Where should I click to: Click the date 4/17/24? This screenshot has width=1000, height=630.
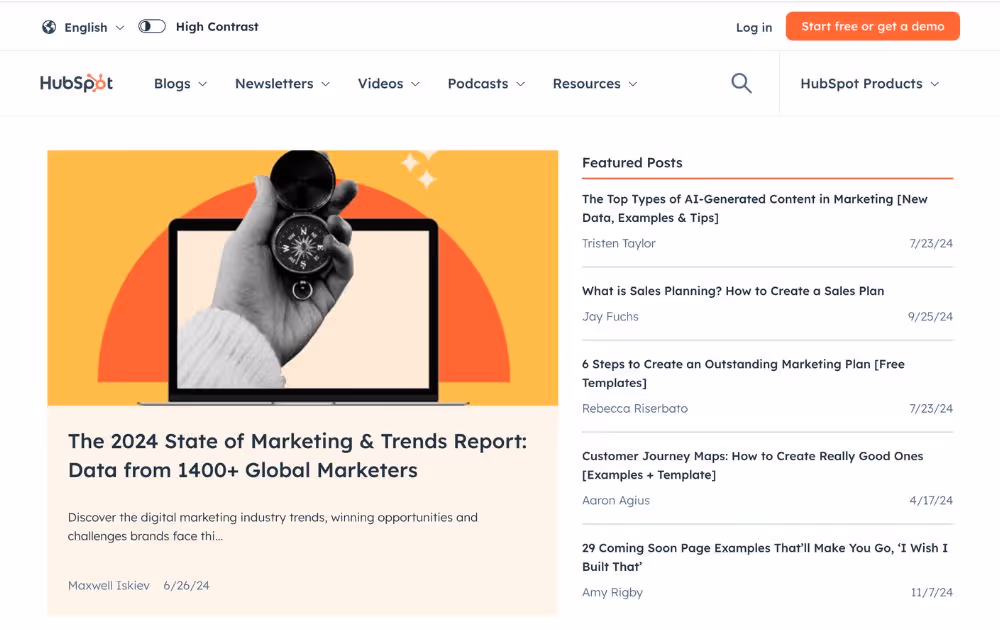click(x=930, y=500)
